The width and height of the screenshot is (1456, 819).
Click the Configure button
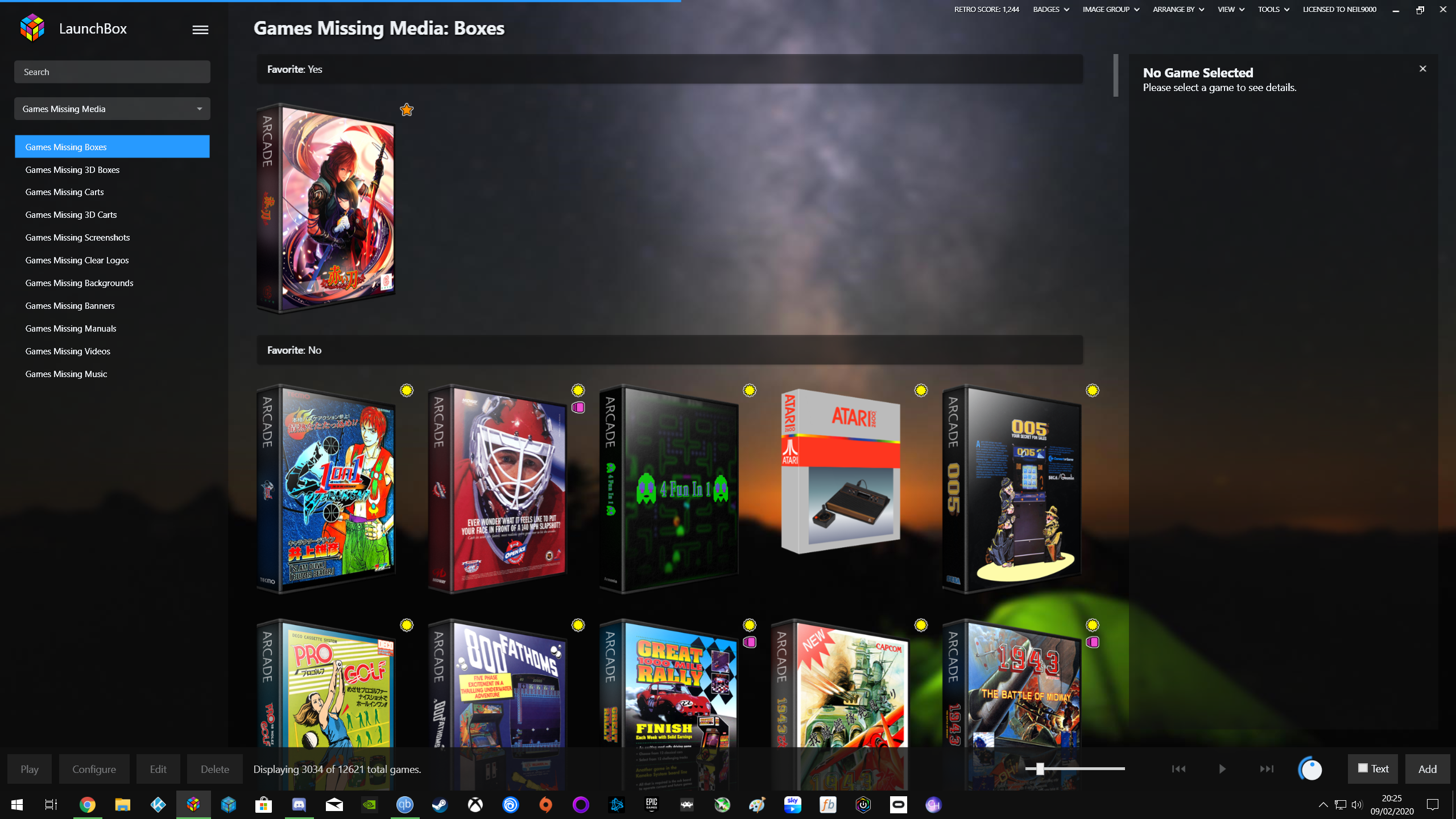pos(94,769)
